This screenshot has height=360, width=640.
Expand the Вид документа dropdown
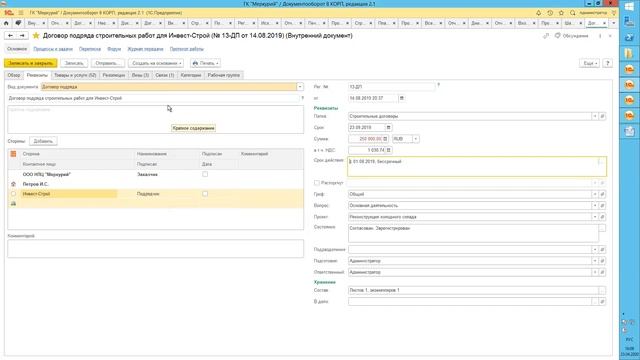(300, 87)
